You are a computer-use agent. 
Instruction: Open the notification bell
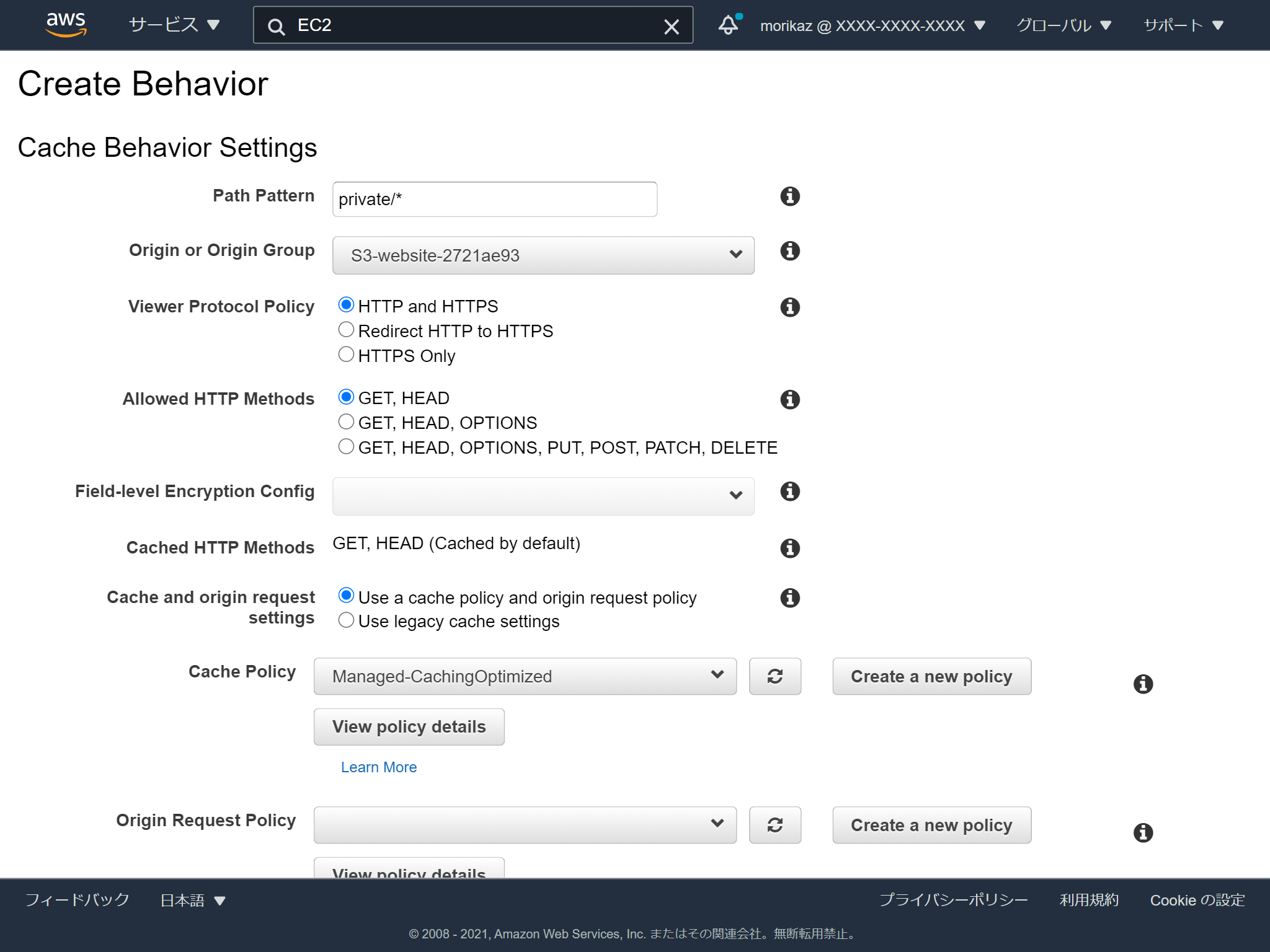(x=729, y=25)
